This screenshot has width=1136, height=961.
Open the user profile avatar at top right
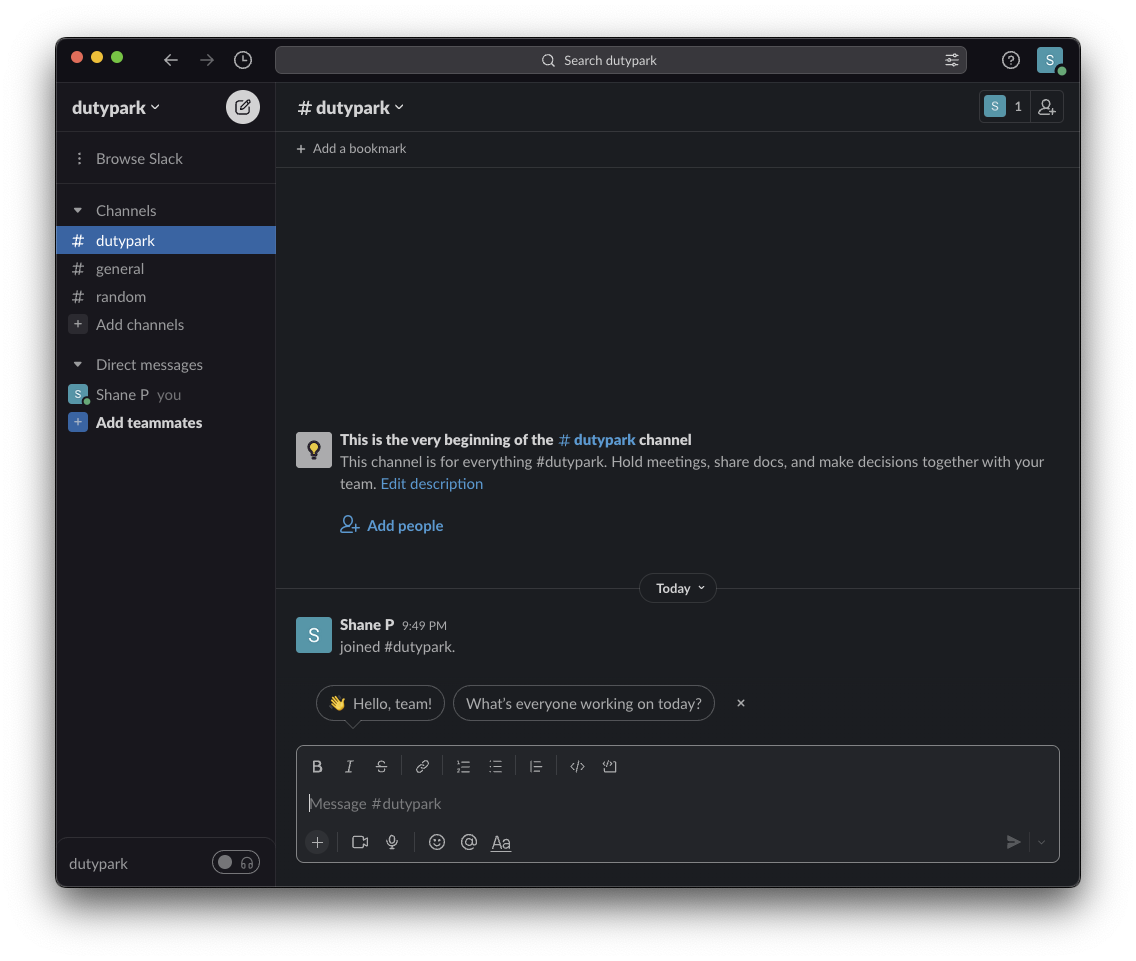[1050, 60]
